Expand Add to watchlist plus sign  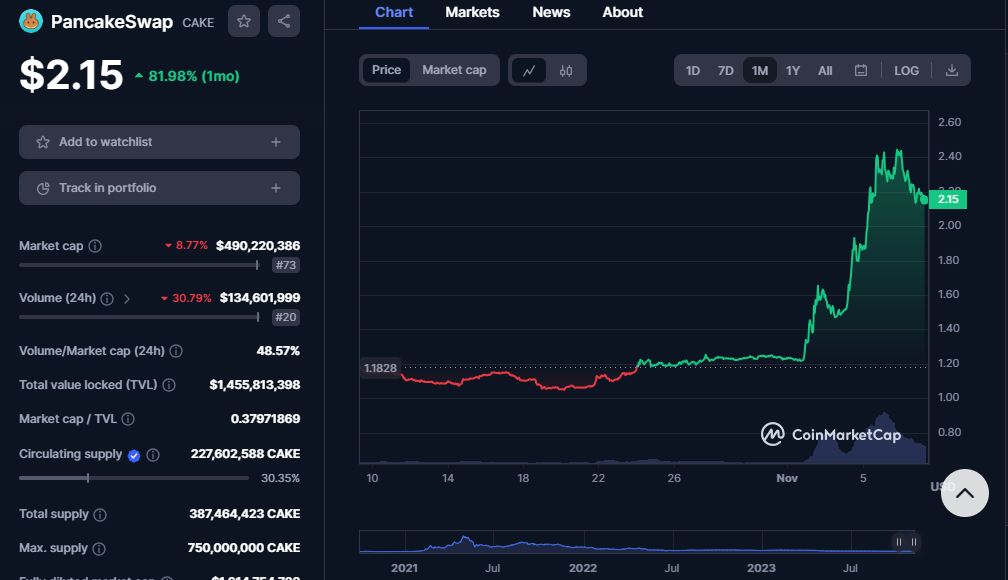(276, 142)
